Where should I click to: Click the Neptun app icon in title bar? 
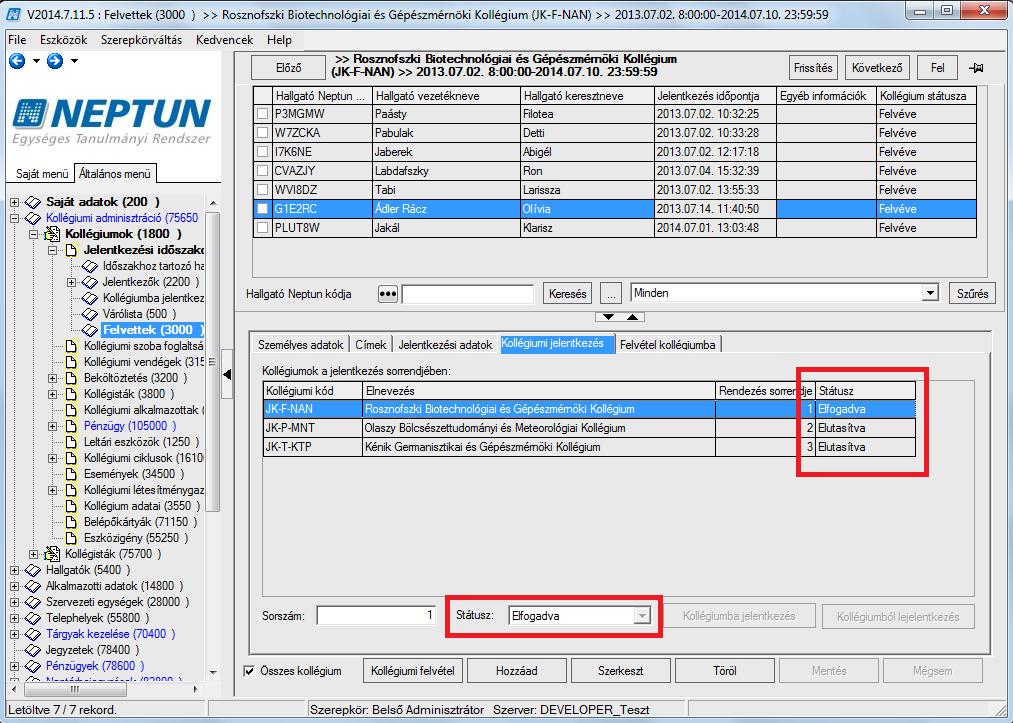coord(12,14)
